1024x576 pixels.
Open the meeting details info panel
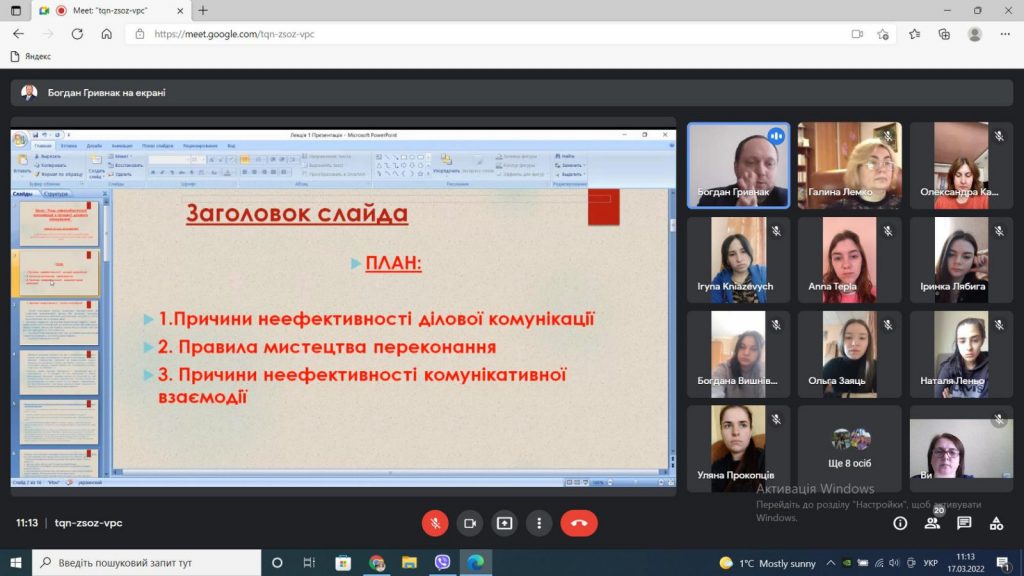click(900, 523)
